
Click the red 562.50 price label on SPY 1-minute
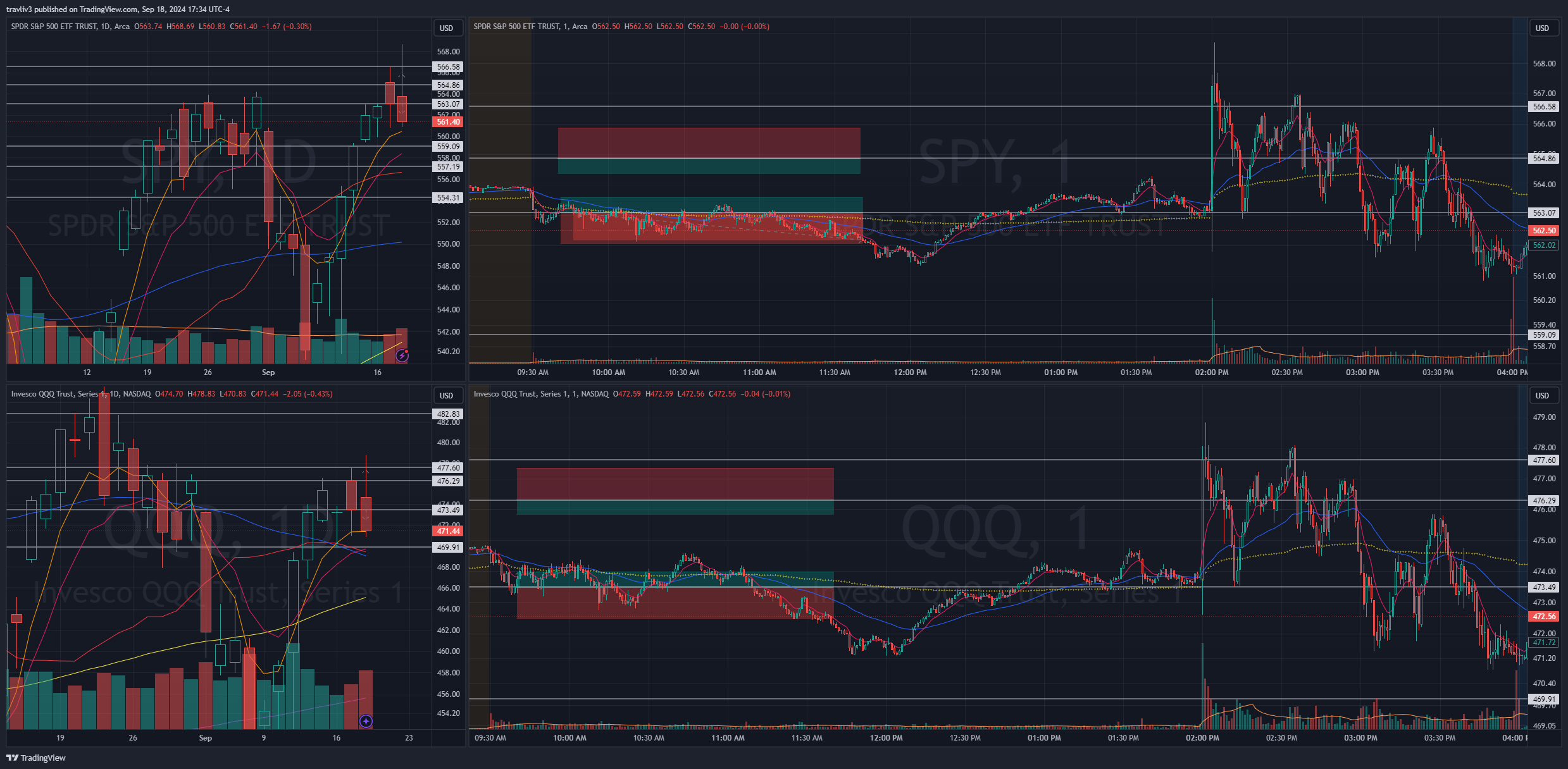[1543, 231]
